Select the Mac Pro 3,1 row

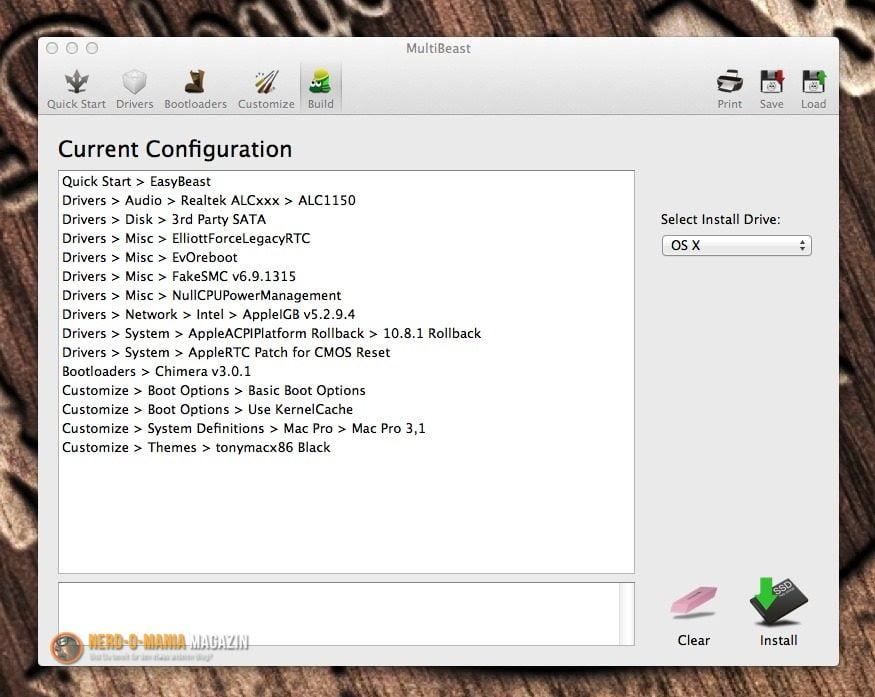pyautogui.click(x=346, y=428)
